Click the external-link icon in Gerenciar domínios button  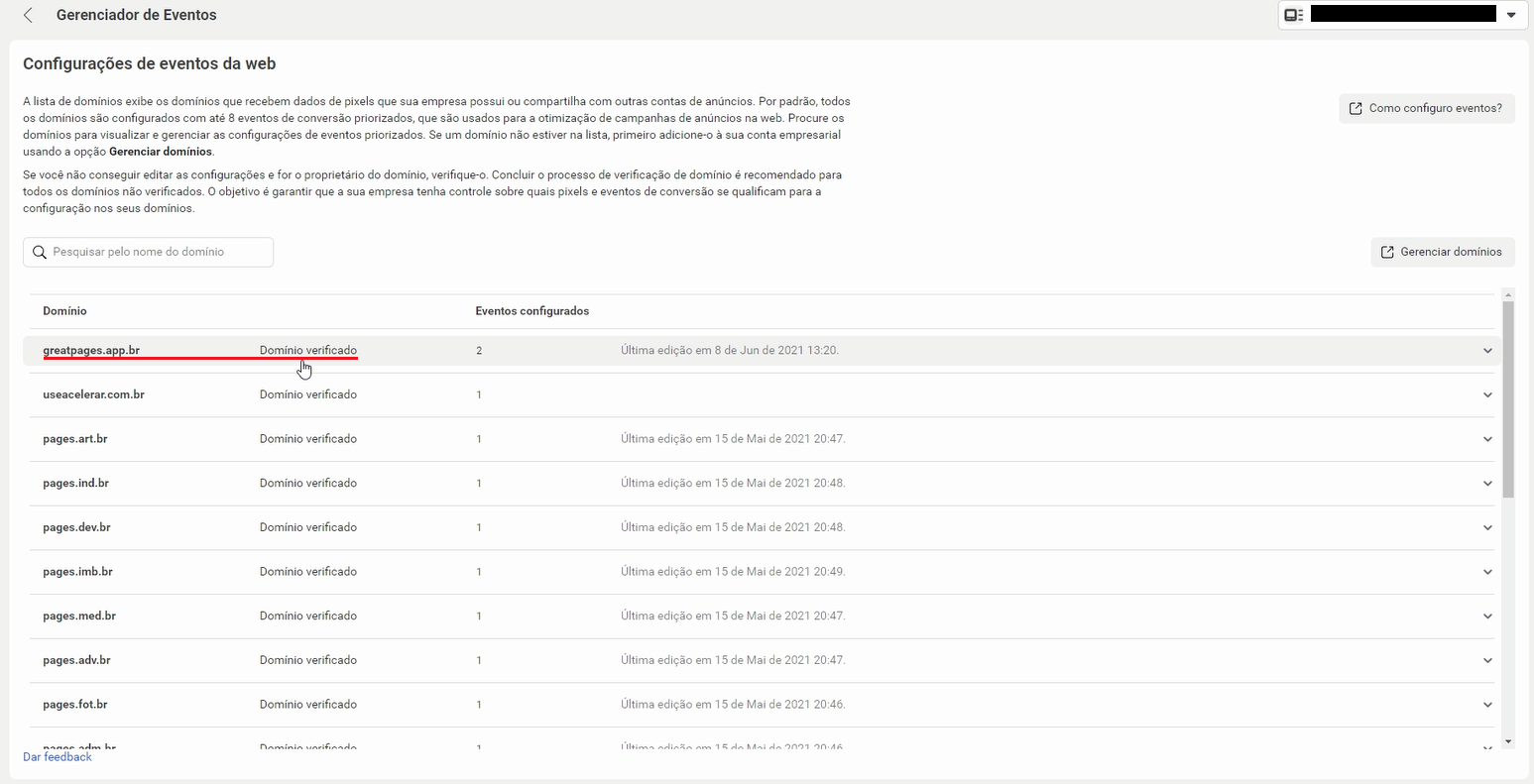click(x=1387, y=252)
